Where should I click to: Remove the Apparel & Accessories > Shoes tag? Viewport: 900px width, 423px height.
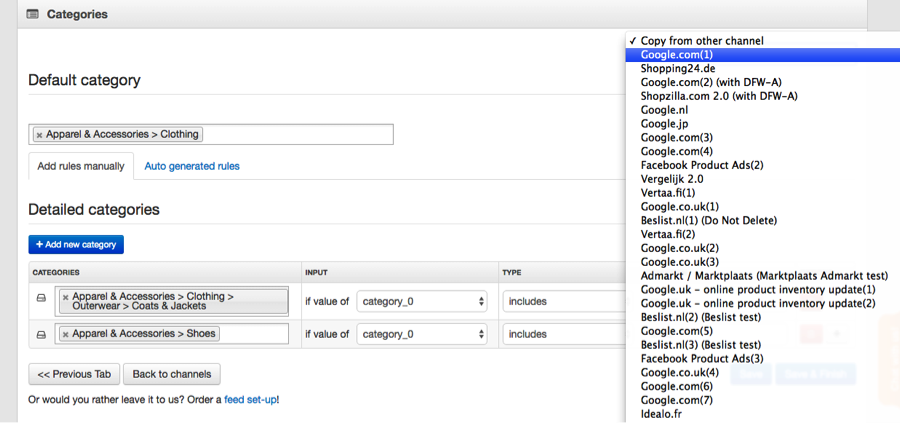[65, 334]
